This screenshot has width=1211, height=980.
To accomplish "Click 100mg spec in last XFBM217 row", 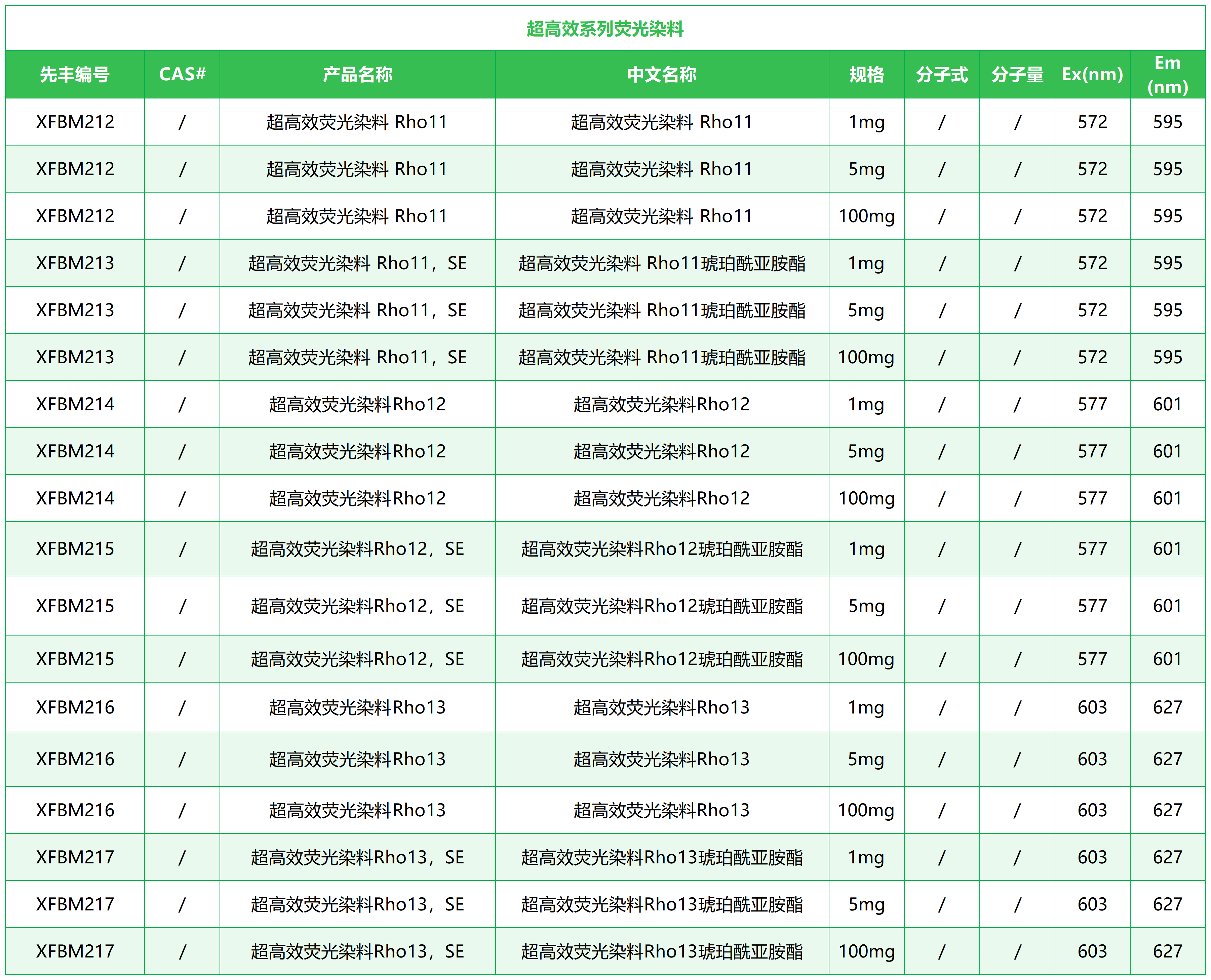I will click(x=866, y=951).
